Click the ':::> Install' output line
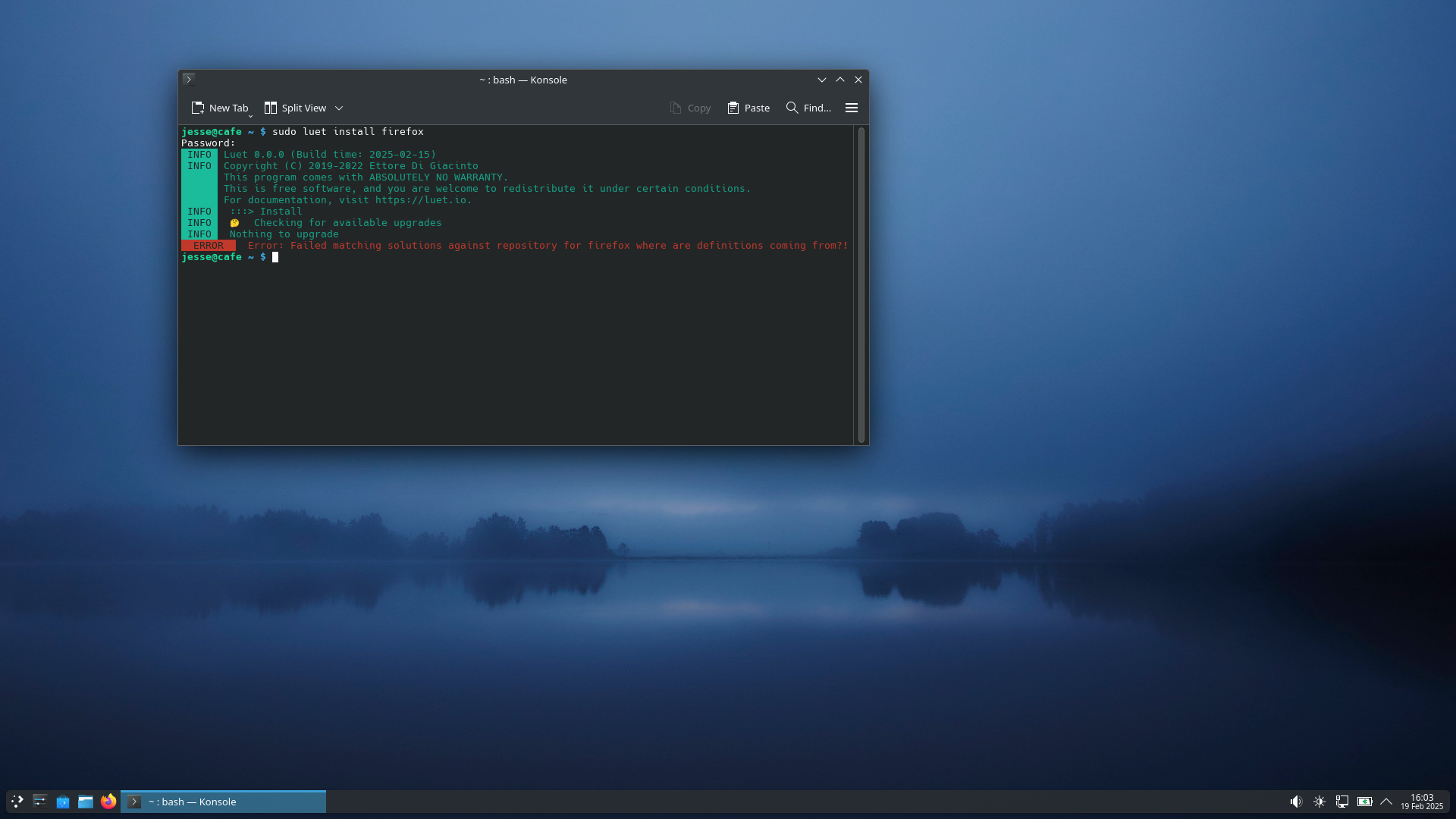Image resolution: width=1456 pixels, height=819 pixels. click(266, 212)
